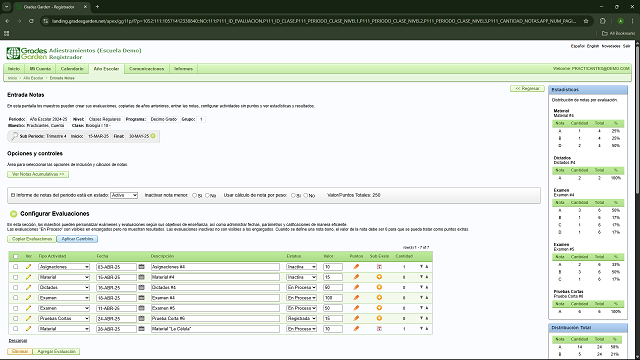The image size is (640, 360).
Task: Open the calendar picker for Asignaciones #4 date
Action: 142,267
